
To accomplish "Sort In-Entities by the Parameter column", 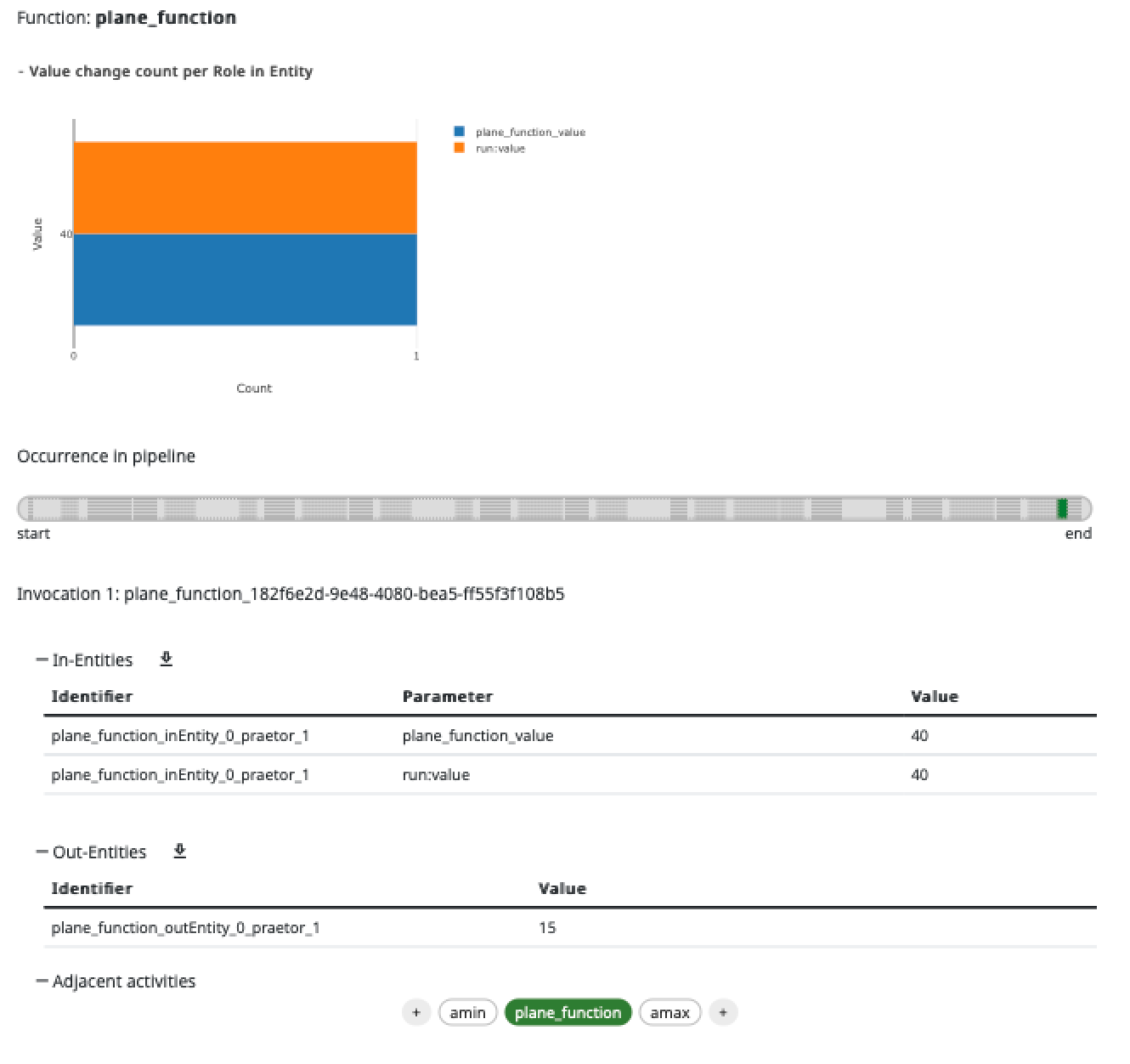I will coord(447,697).
